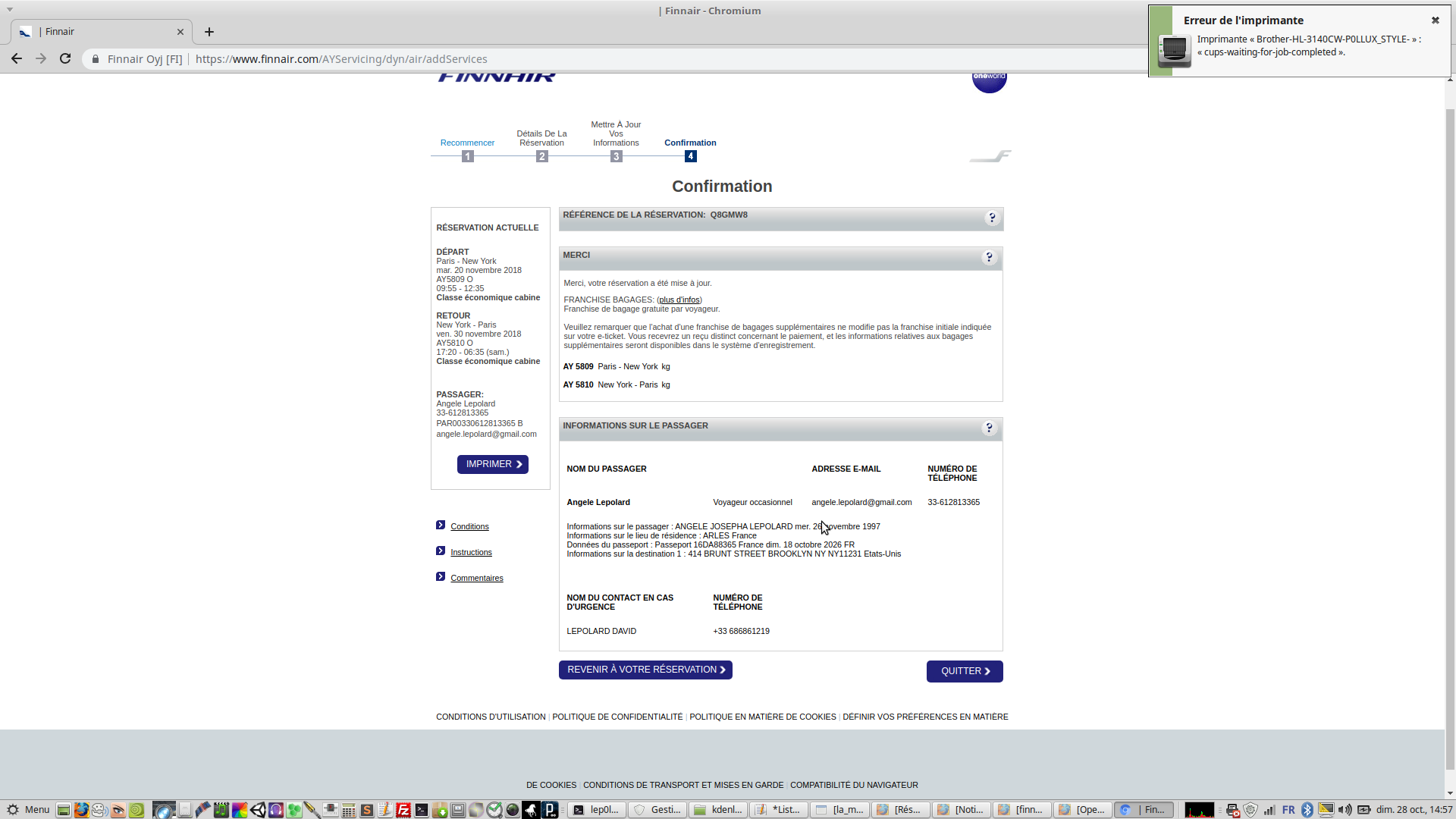Click help icon in Informations sur le passager header
The image size is (1456, 819).
(988, 428)
